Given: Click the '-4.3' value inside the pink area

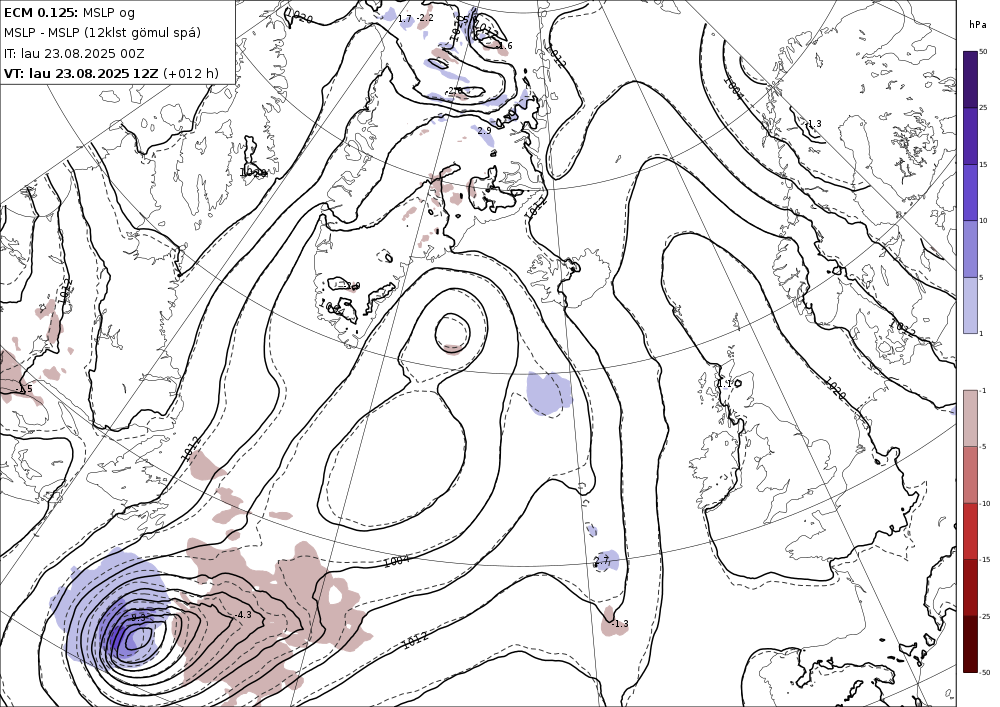Looking at the screenshot, I should 242,615.
